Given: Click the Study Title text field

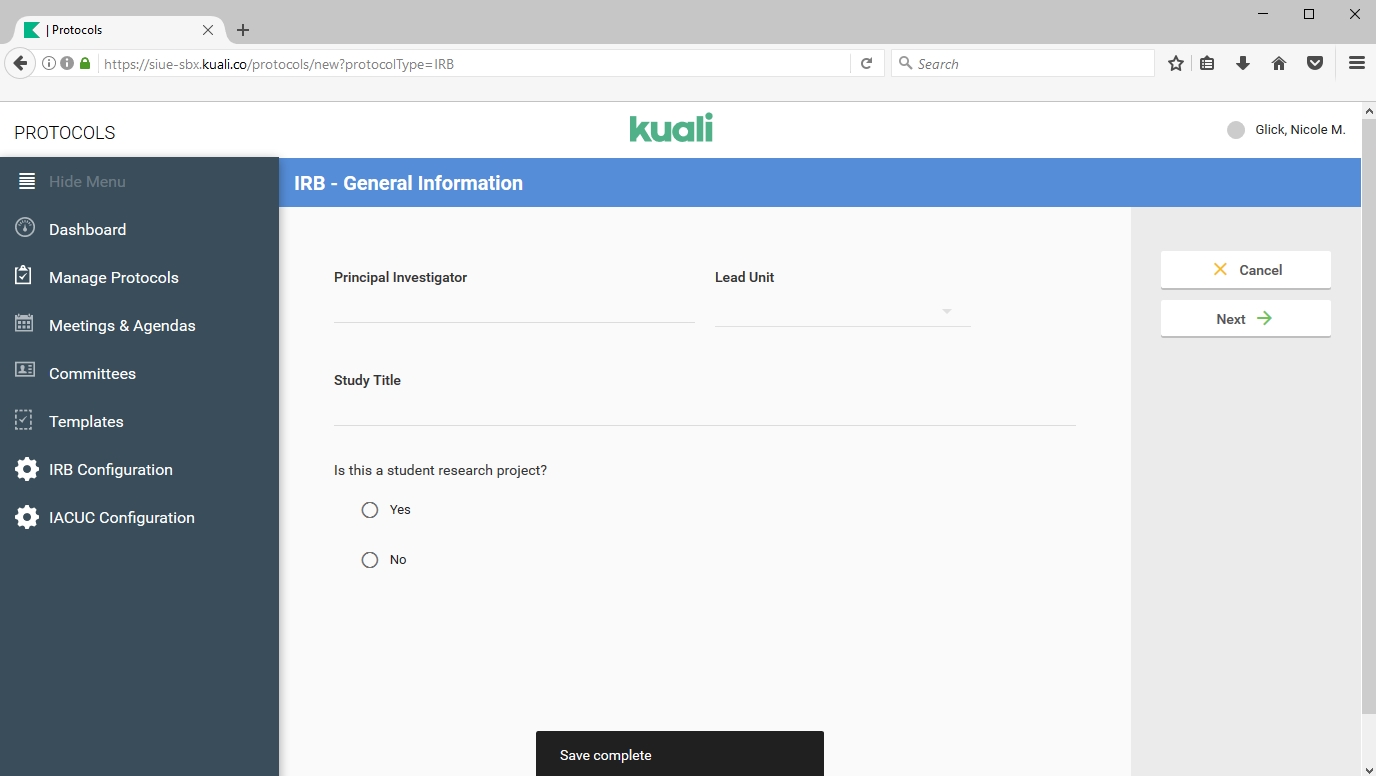Looking at the screenshot, I should click(x=704, y=411).
